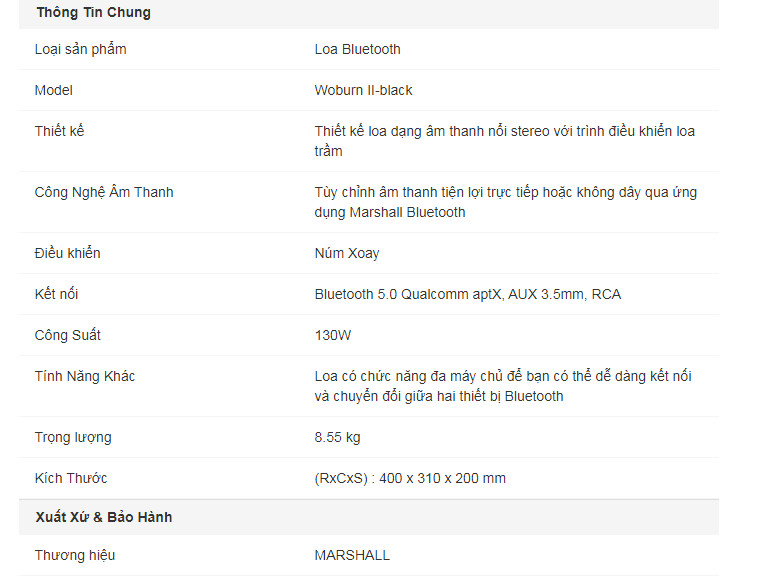The width and height of the screenshot is (762, 581).
Task: Select the Kích Thước row label
Action: coord(71,478)
